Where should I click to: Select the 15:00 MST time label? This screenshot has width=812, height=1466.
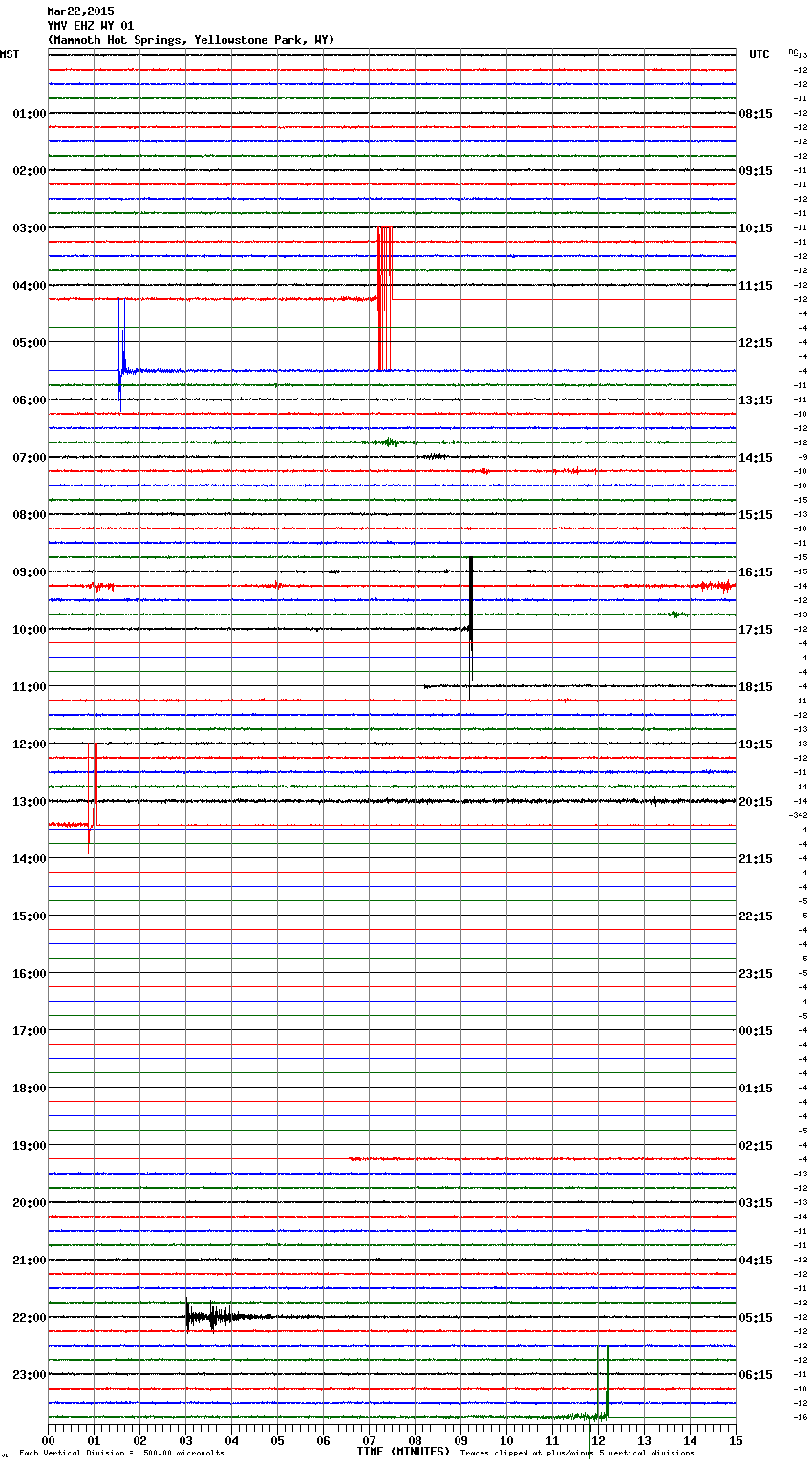(x=30, y=916)
